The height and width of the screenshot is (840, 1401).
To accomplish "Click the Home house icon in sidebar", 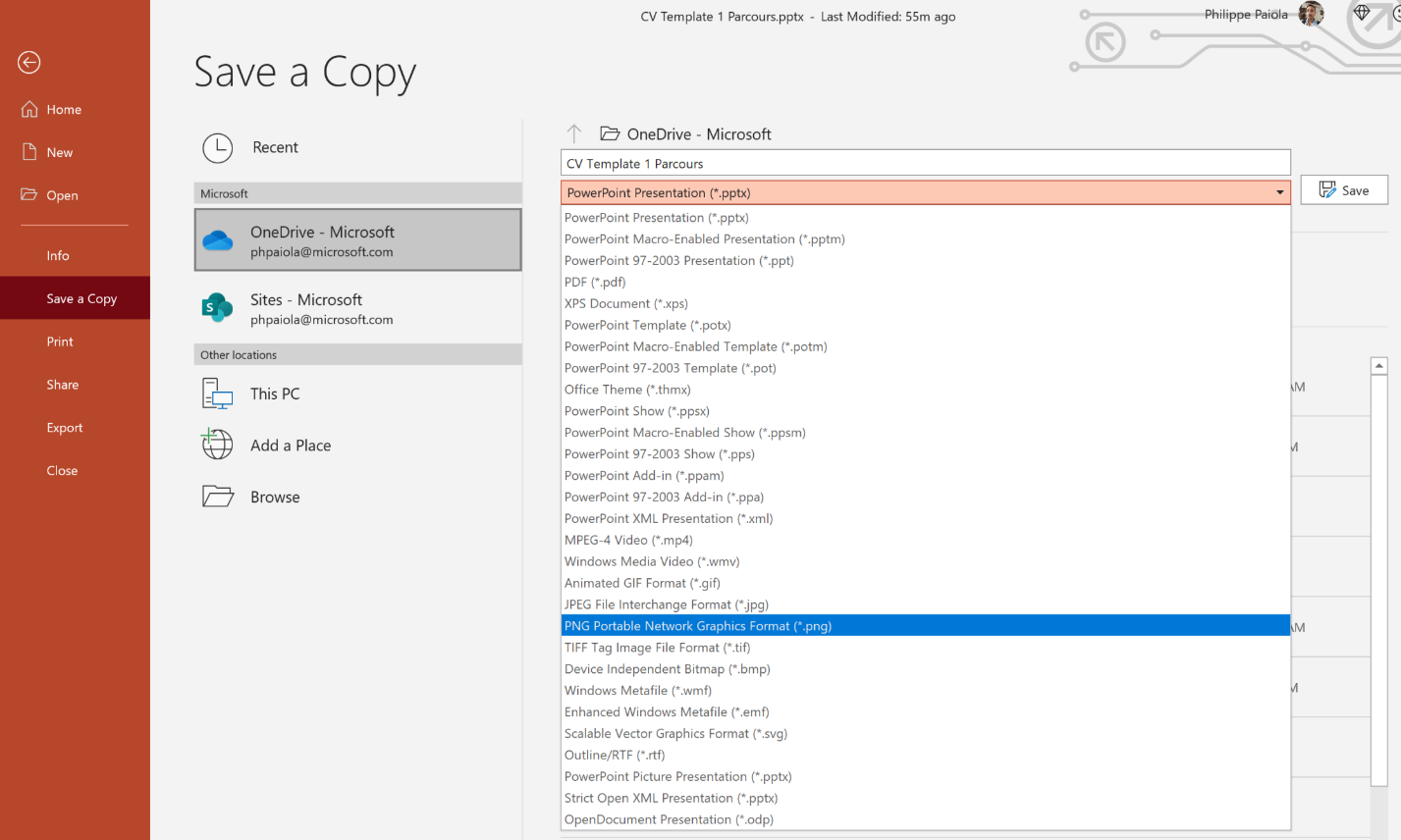I will point(29,109).
